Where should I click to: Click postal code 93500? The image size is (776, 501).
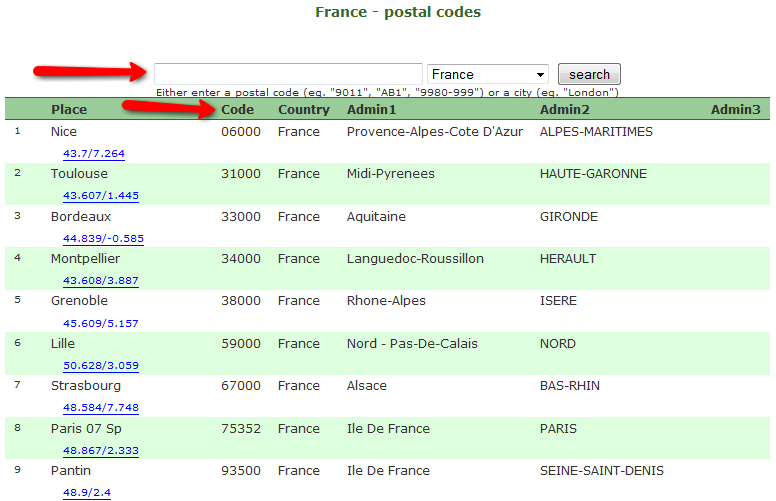(241, 471)
